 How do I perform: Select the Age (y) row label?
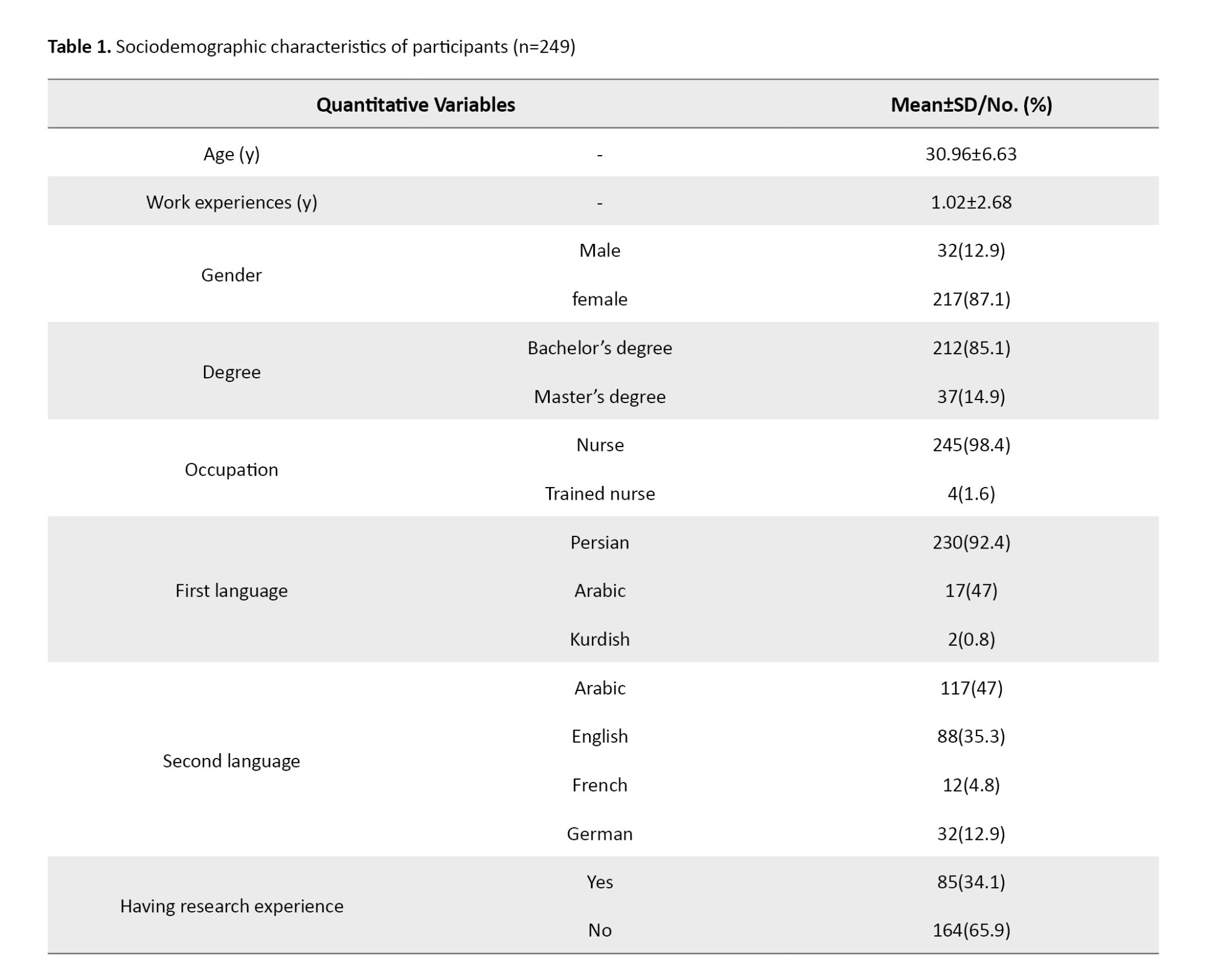(x=231, y=154)
